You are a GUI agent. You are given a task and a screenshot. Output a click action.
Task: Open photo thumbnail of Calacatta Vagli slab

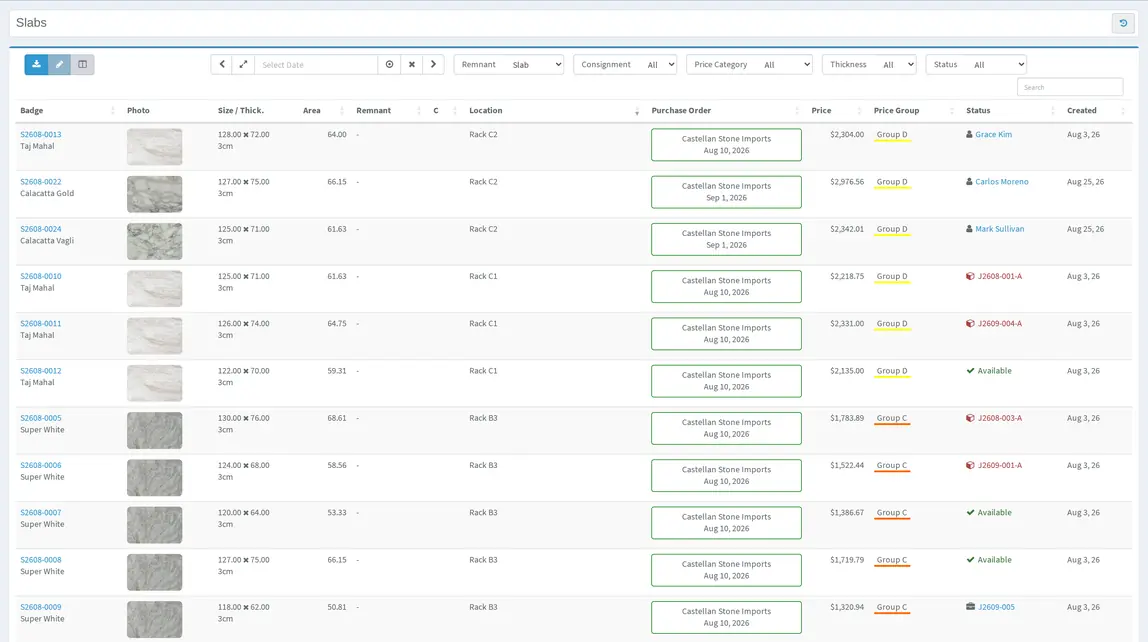[154, 242]
